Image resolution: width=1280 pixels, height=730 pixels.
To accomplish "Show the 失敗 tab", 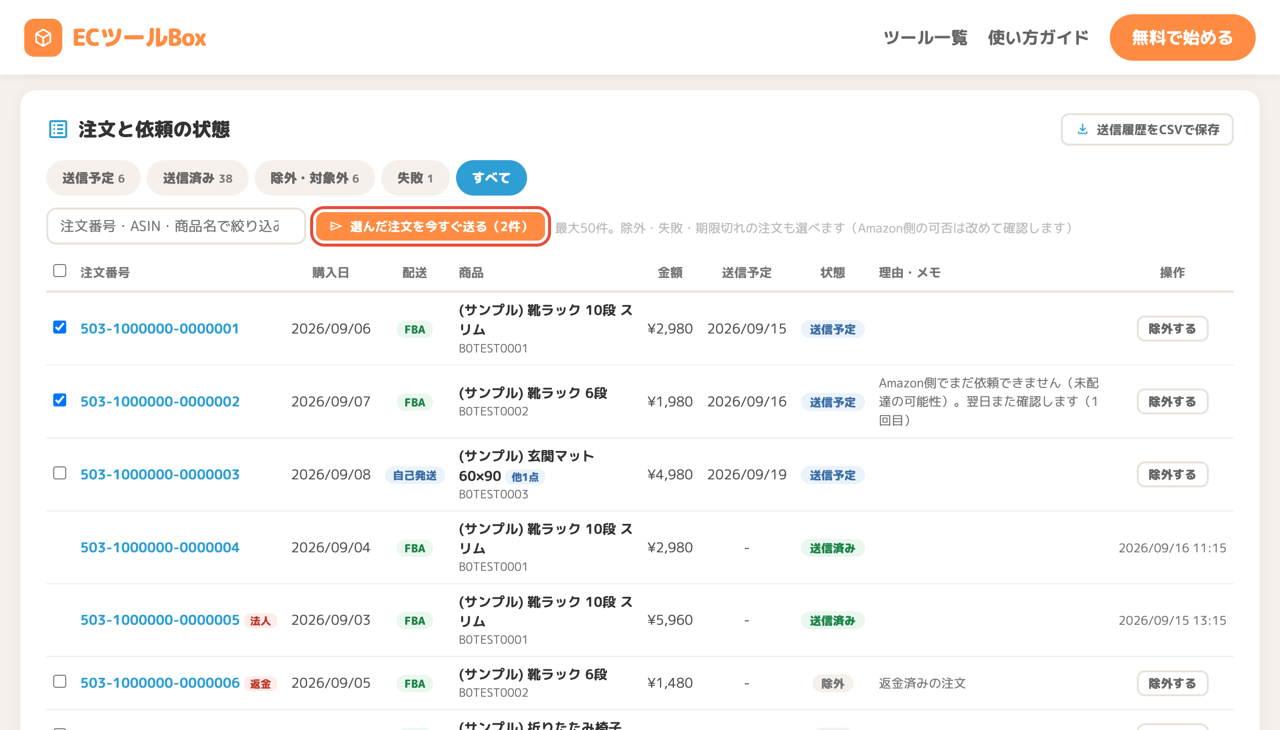I will coord(415,178).
